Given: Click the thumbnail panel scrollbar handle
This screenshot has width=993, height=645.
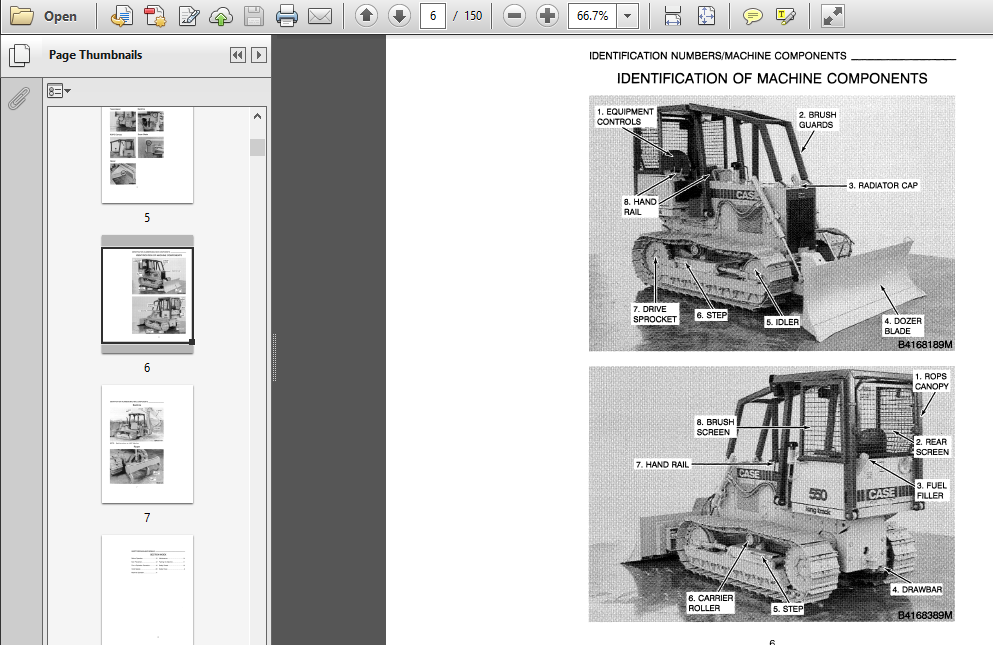Looking at the screenshot, I should point(257,147).
